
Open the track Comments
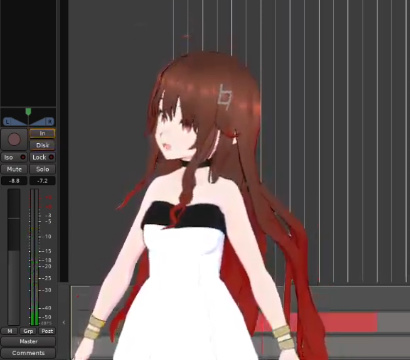point(28,353)
